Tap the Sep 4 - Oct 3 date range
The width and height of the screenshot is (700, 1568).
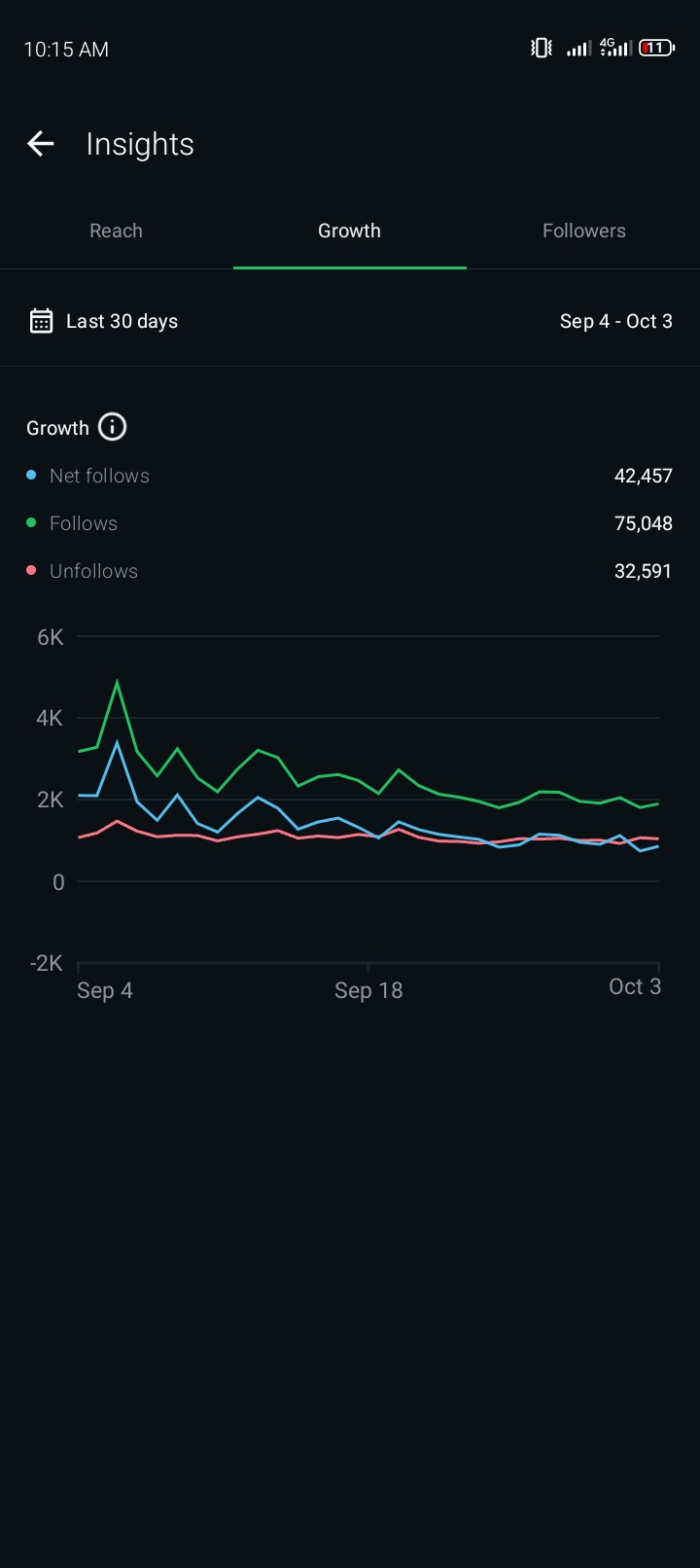[x=615, y=321]
